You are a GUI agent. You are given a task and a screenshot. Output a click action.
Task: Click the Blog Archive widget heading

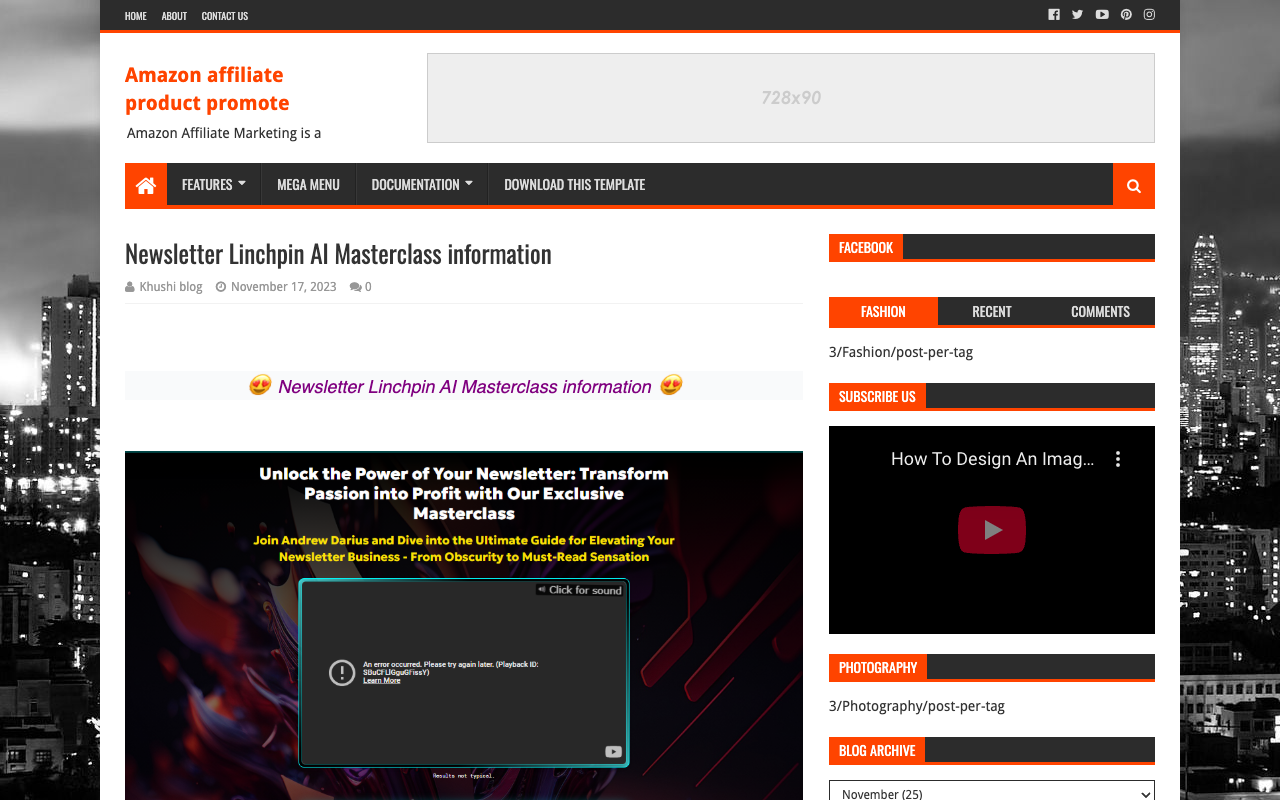pos(877,750)
